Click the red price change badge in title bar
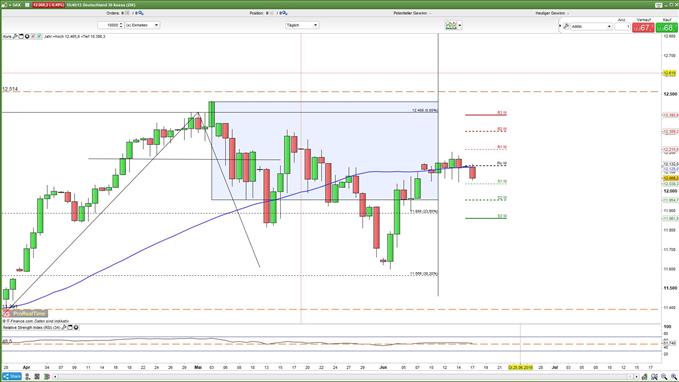The width and height of the screenshot is (679, 382). [48, 5]
